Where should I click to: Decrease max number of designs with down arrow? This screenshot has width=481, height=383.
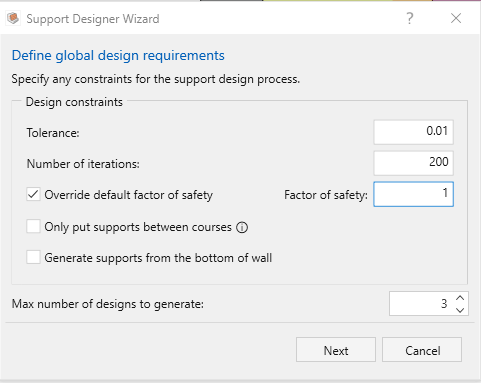(460, 310)
